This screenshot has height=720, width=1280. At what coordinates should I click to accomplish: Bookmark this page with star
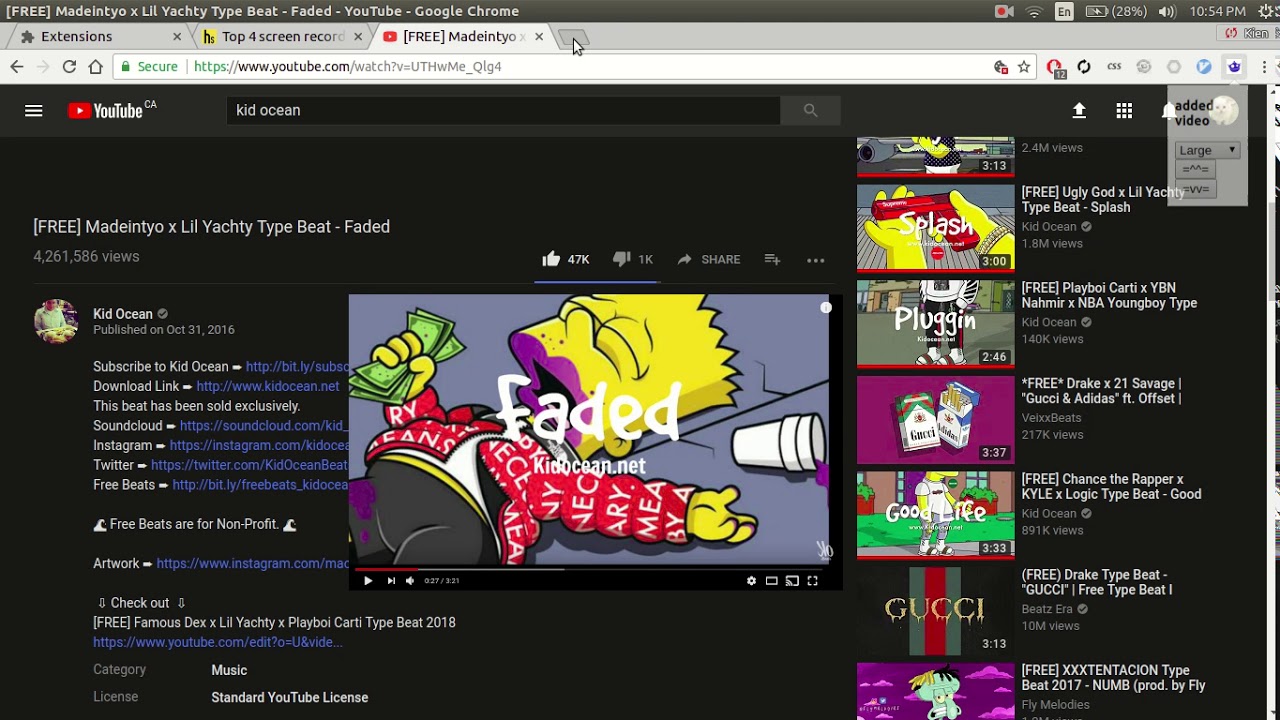point(1024,67)
